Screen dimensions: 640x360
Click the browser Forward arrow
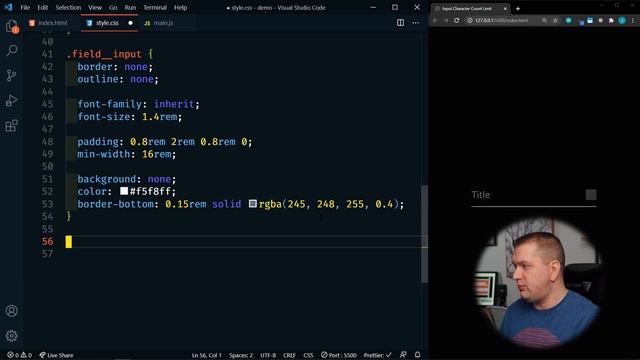(x=446, y=20)
